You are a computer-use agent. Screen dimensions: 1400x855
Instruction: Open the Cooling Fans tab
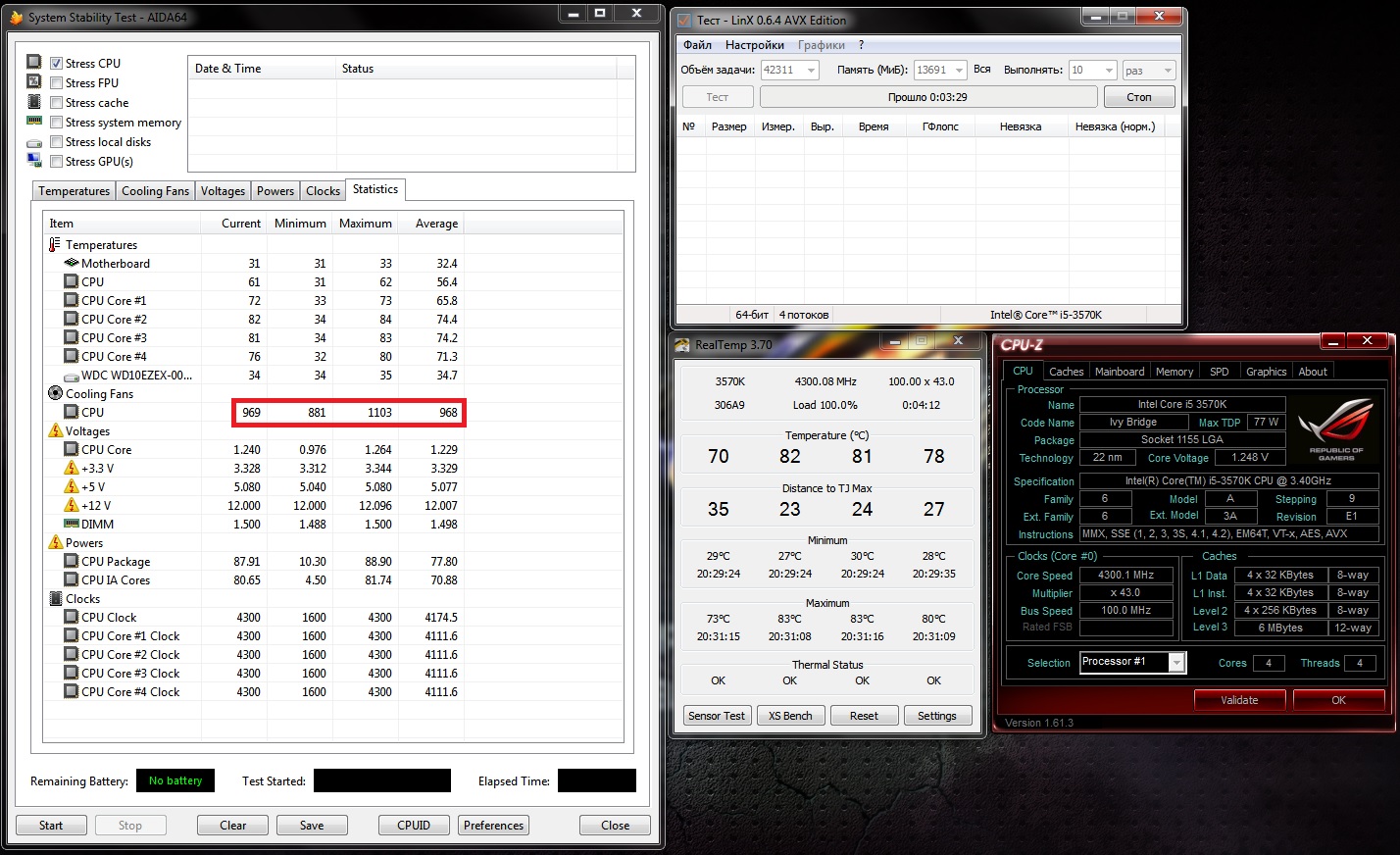[x=155, y=191]
